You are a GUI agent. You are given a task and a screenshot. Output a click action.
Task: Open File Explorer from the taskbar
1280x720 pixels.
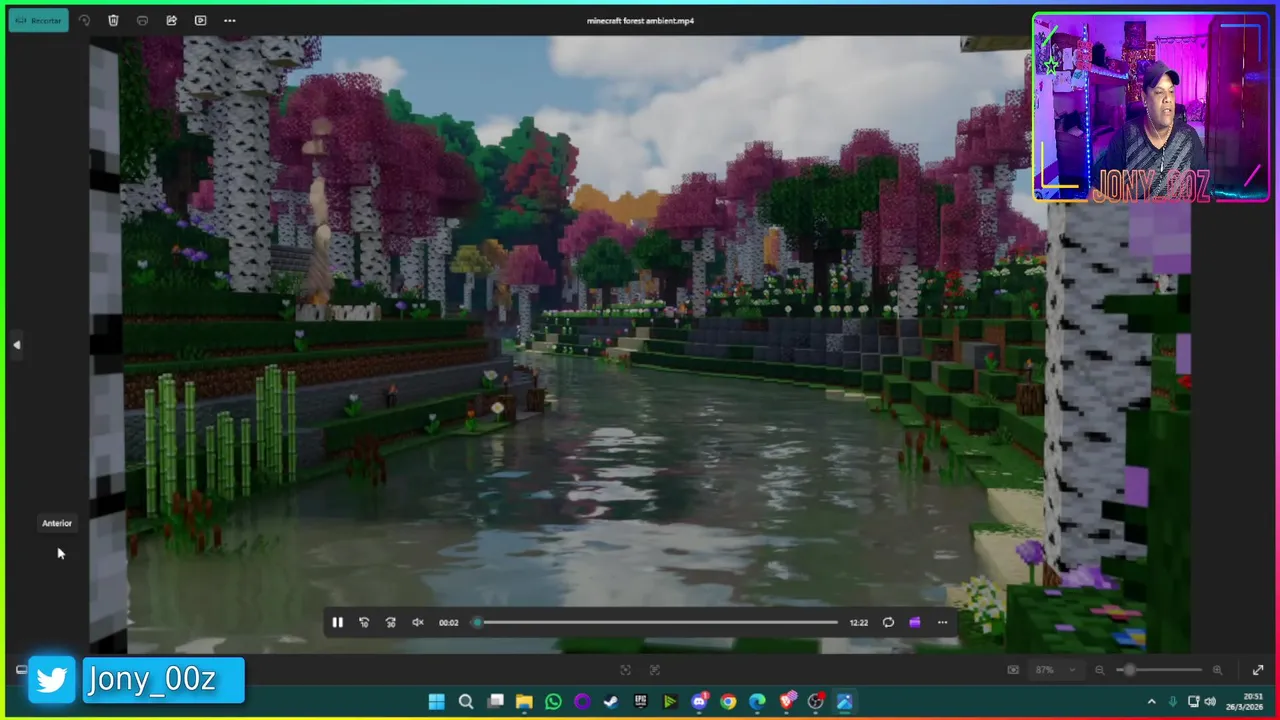[x=524, y=702]
